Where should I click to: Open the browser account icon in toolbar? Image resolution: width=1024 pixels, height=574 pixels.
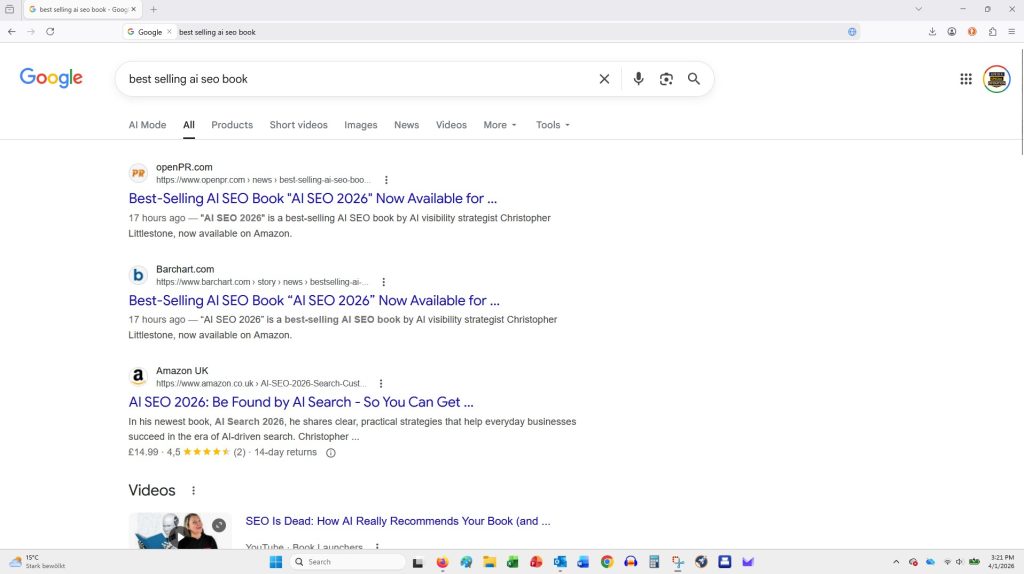click(x=952, y=31)
